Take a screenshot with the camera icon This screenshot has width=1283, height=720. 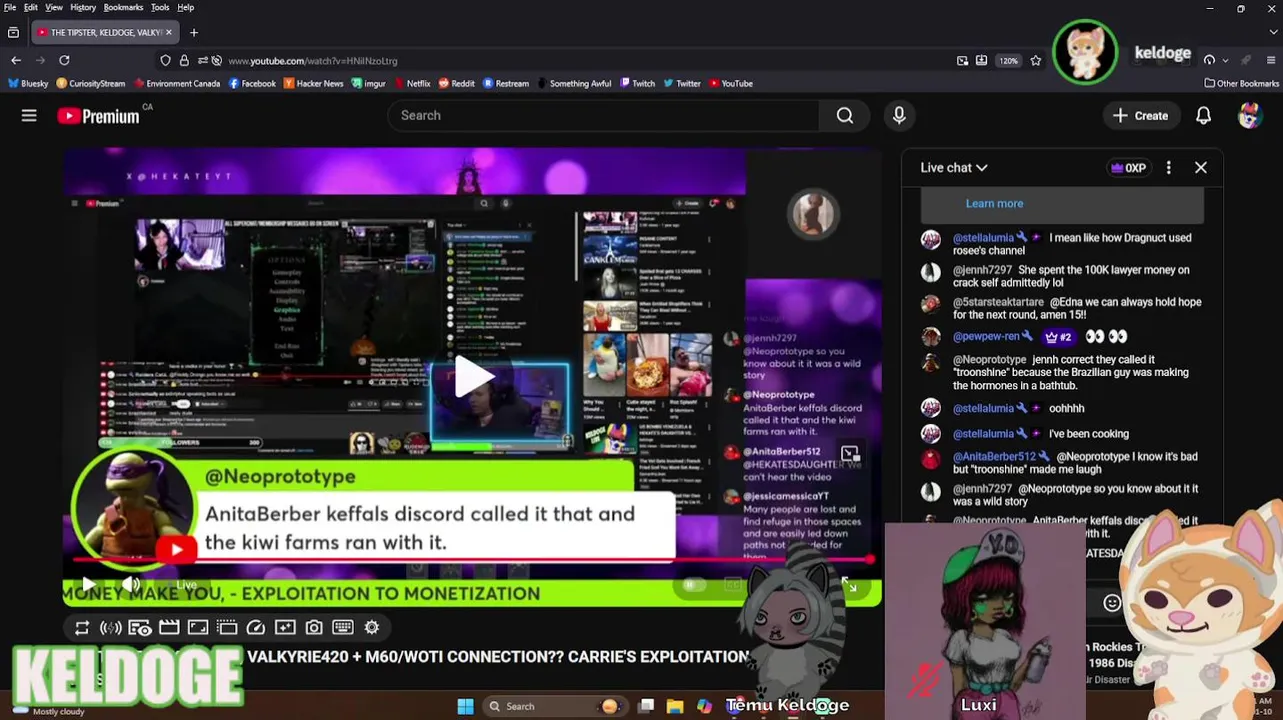(314, 628)
